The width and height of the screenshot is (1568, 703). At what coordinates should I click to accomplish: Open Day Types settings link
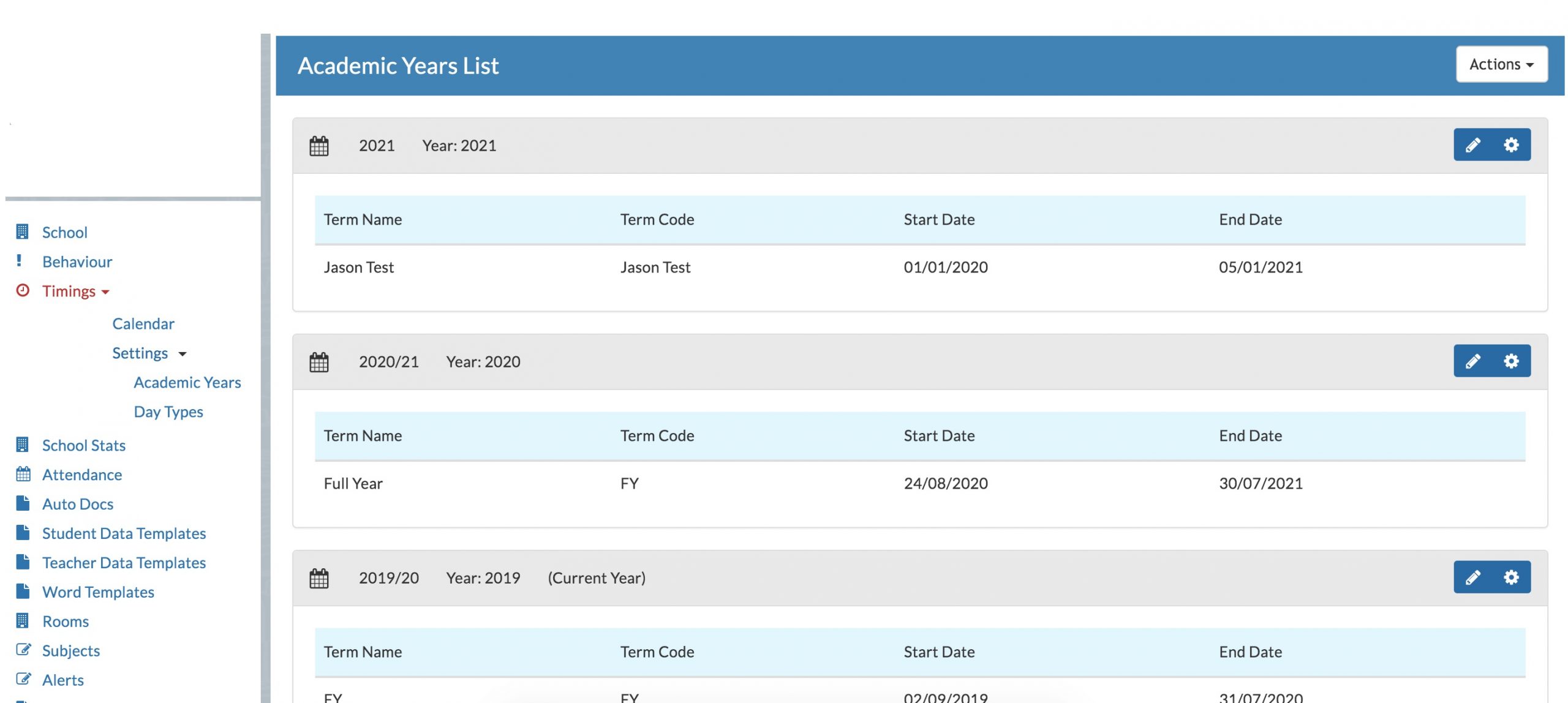click(x=168, y=412)
